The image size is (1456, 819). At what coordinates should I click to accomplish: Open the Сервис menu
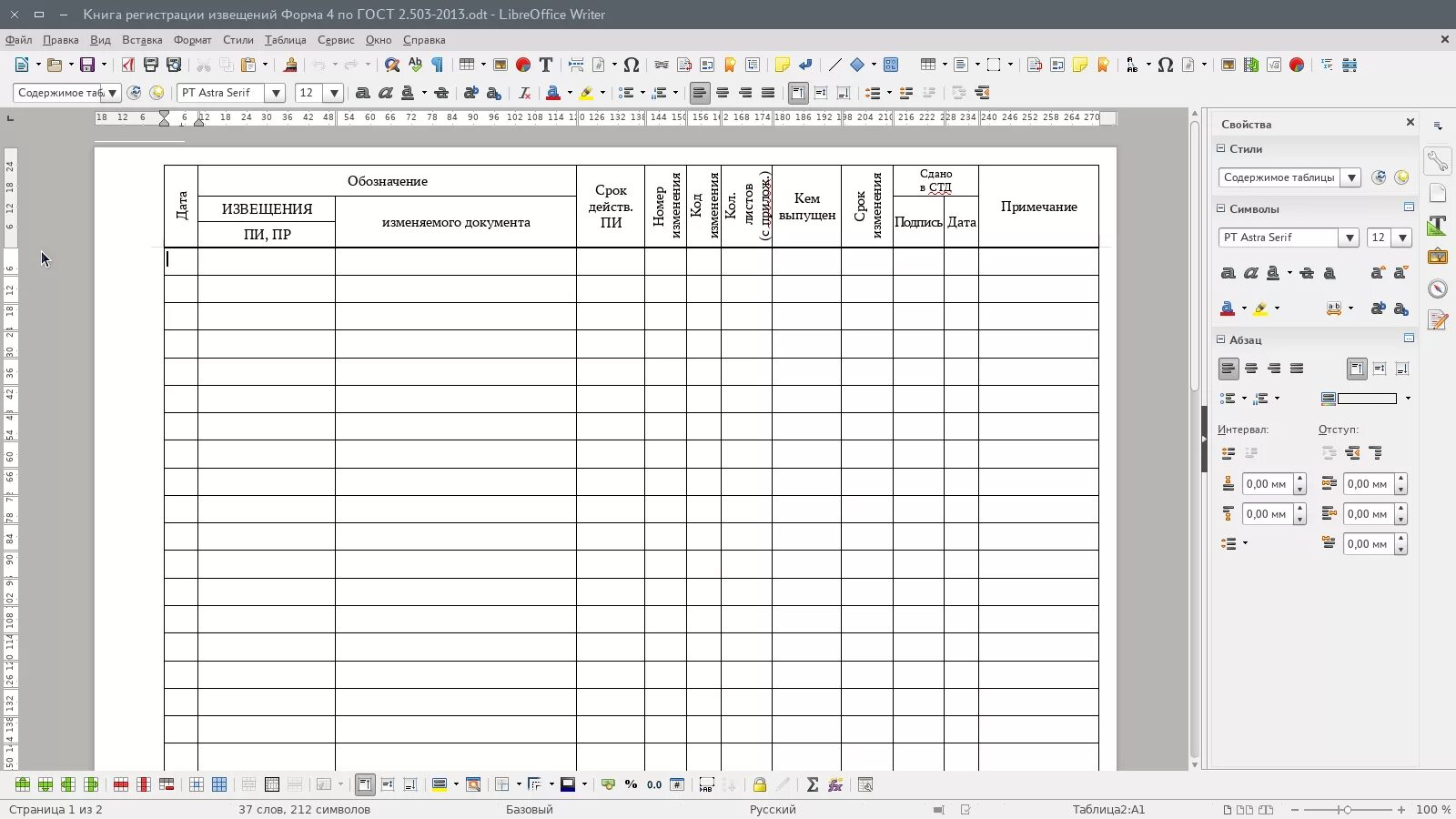(336, 40)
